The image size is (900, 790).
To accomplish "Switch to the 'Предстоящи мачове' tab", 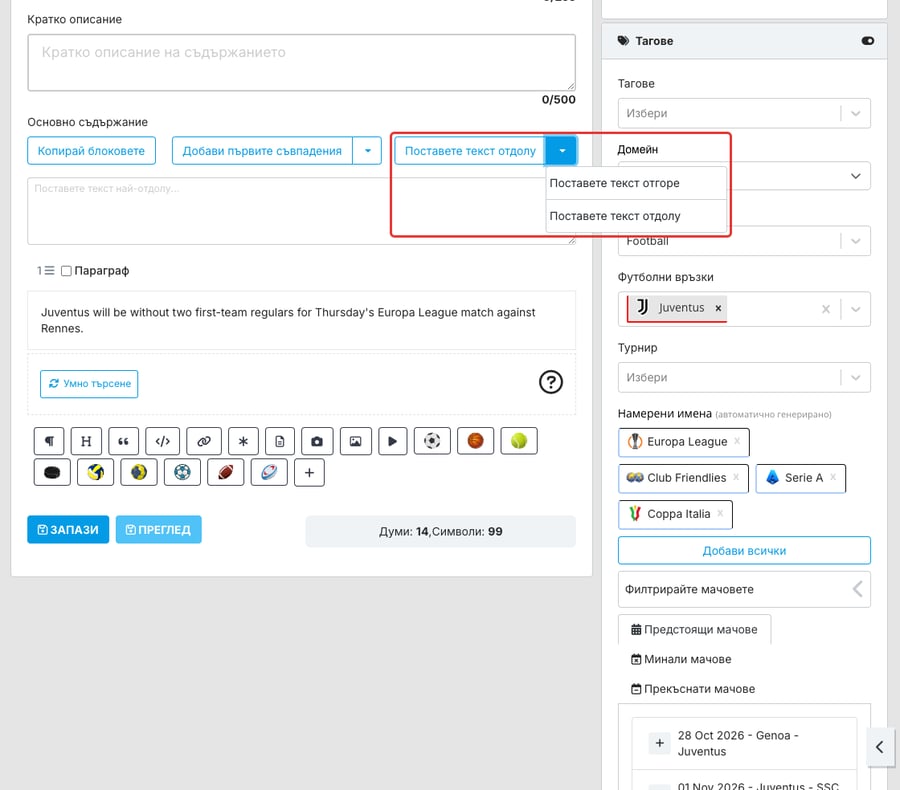I will point(695,629).
